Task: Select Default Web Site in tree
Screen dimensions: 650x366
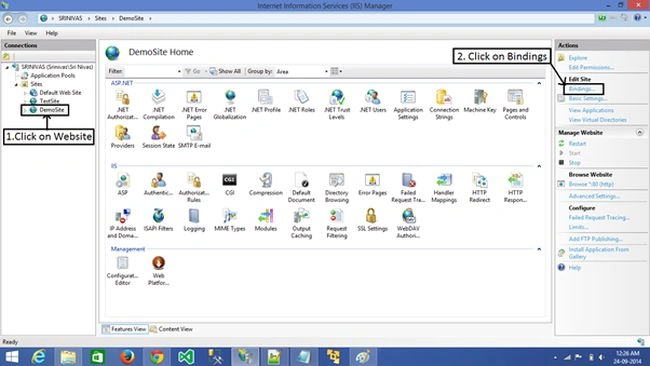Action: coord(60,92)
